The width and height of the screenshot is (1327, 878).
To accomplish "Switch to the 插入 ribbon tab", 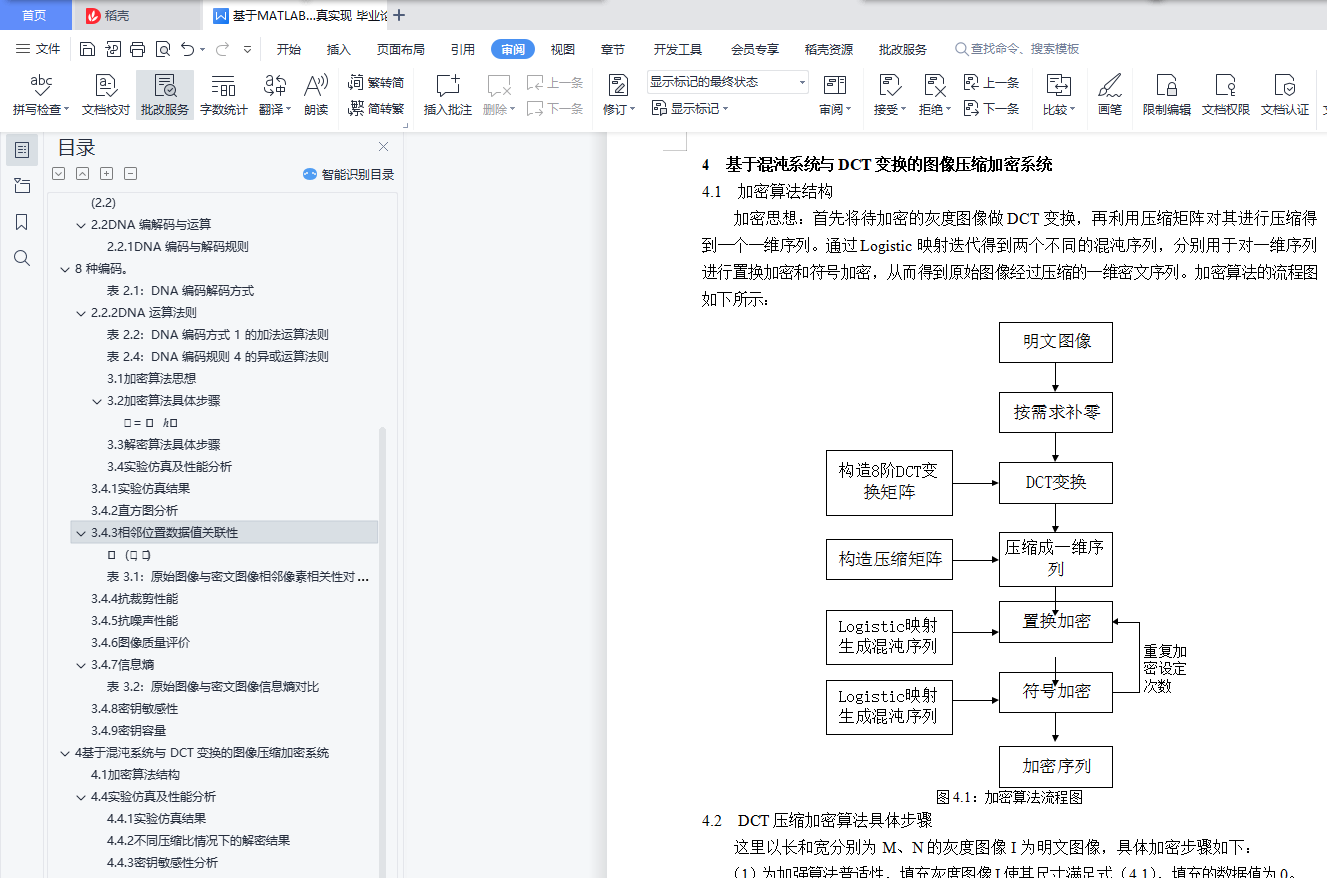I will tap(339, 49).
